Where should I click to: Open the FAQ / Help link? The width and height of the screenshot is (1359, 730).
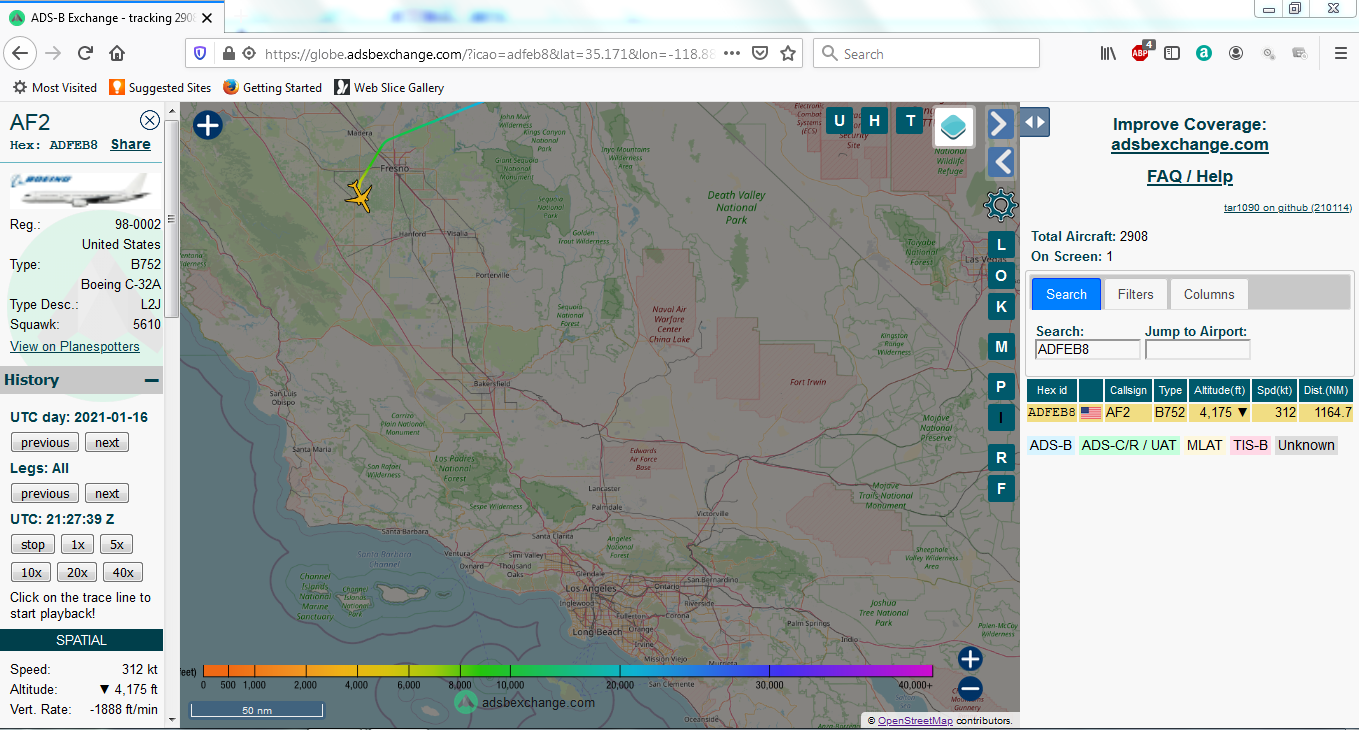point(1190,177)
